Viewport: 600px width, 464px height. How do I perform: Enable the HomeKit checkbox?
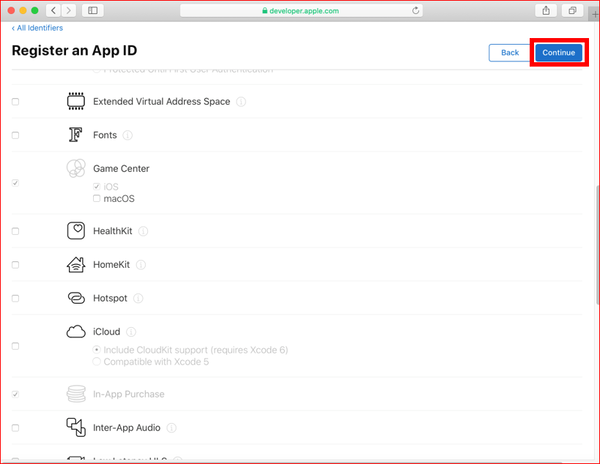click(x=15, y=265)
